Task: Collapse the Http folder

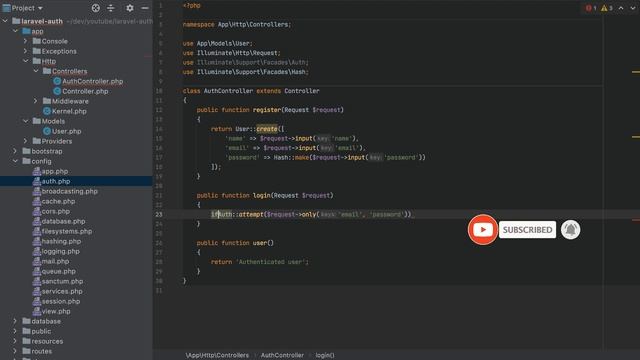Action: point(26,61)
